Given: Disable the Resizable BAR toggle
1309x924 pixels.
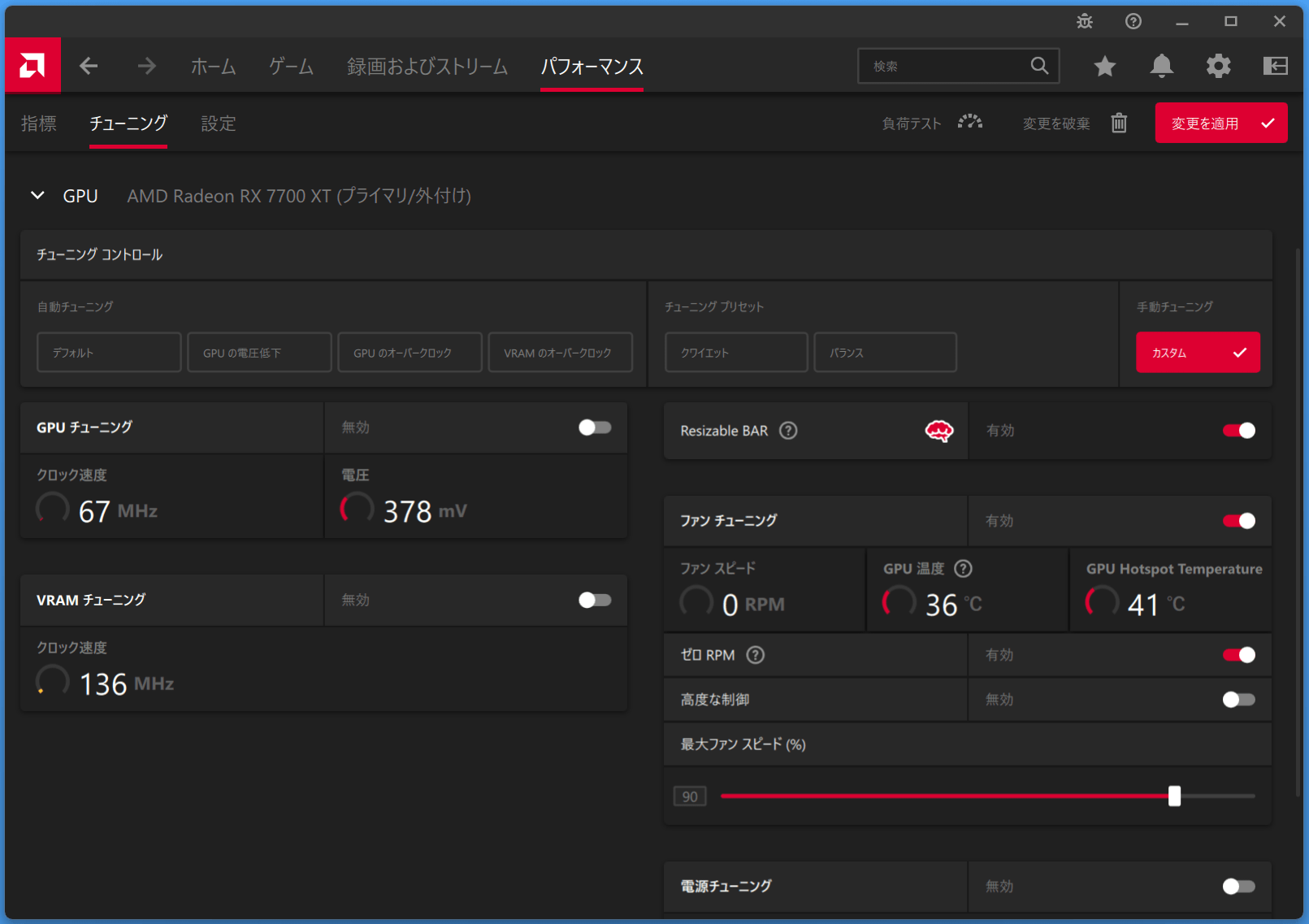Looking at the screenshot, I should pyautogui.click(x=1239, y=431).
